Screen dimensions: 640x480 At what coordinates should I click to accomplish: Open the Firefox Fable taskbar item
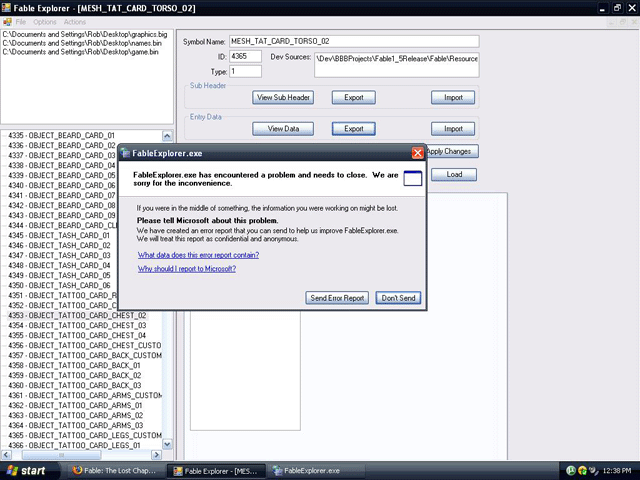(113, 470)
